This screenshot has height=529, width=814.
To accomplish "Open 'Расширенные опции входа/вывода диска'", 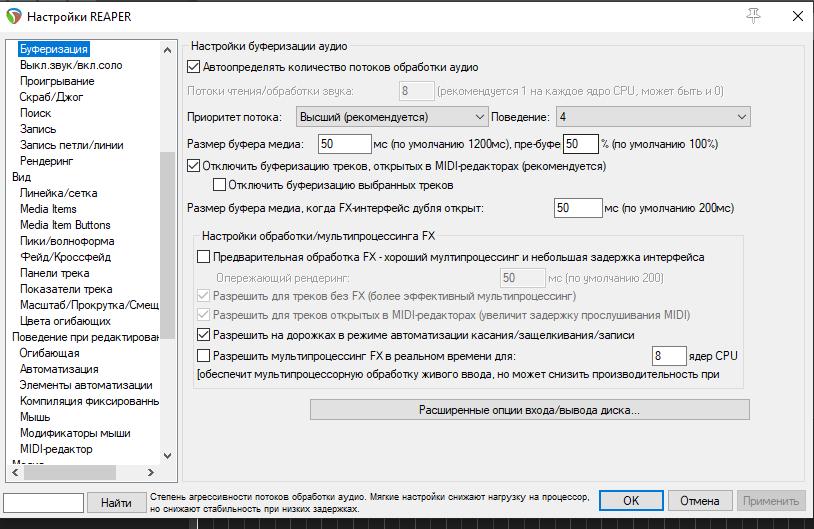I will point(530,410).
